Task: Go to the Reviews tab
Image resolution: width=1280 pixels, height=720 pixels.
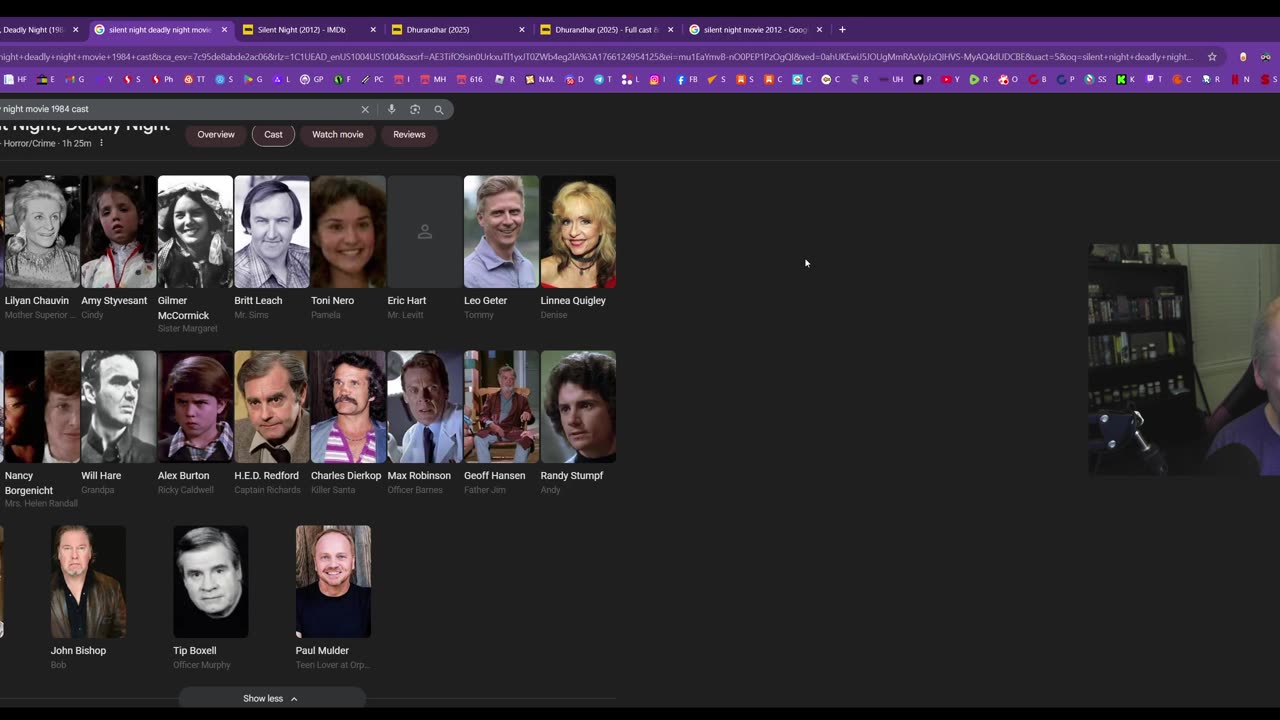Action: [x=409, y=134]
